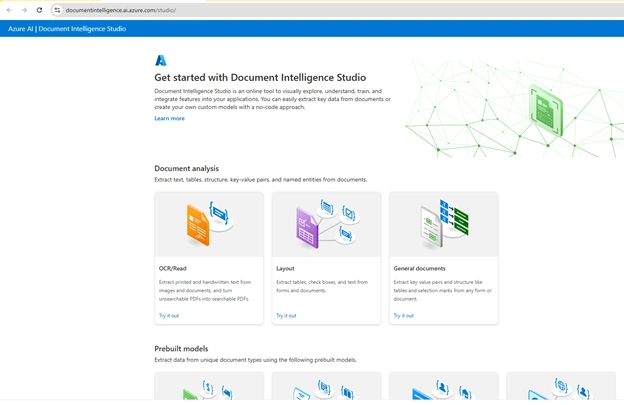Click Try it out under General documents
This screenshot has height=405, width=624.
point(404,315)
